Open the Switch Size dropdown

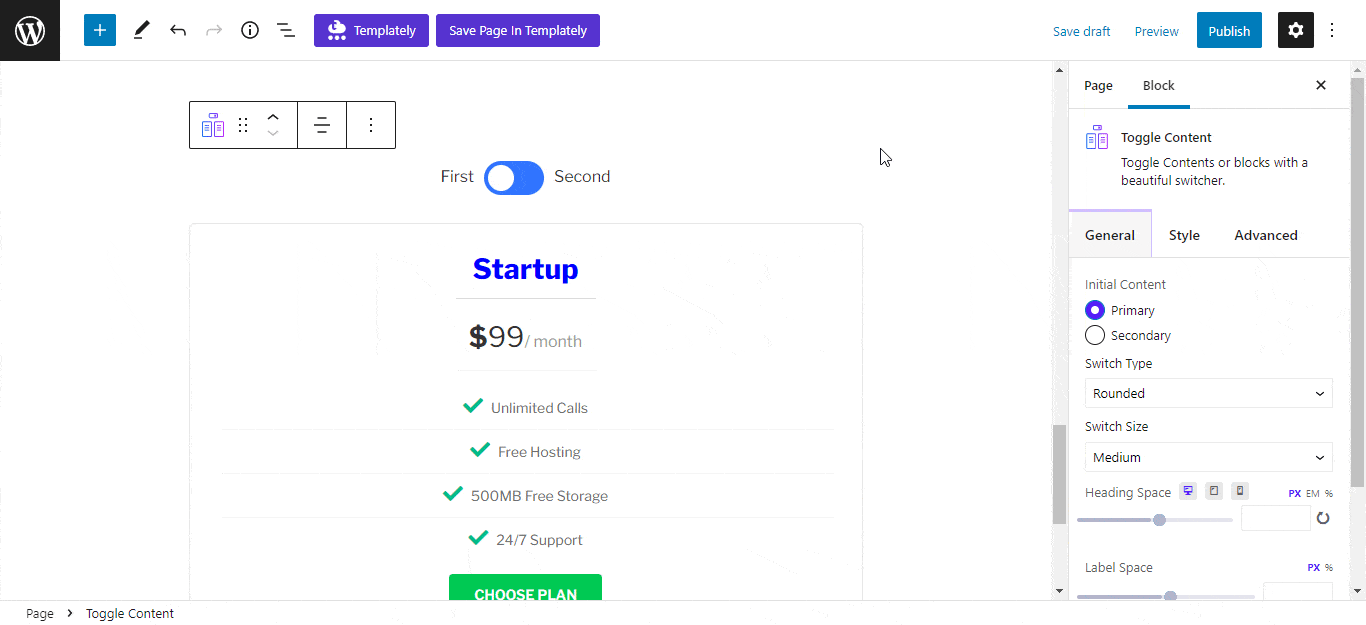pos(1209,457)
